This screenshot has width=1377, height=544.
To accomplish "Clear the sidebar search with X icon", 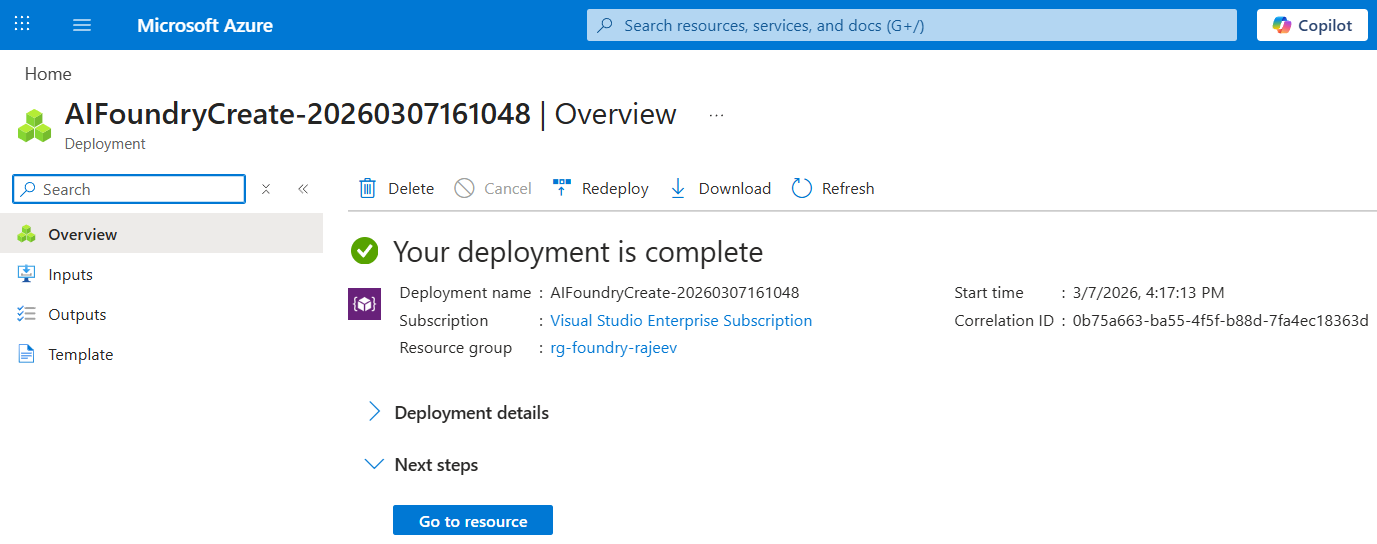I will coord(266,189).
